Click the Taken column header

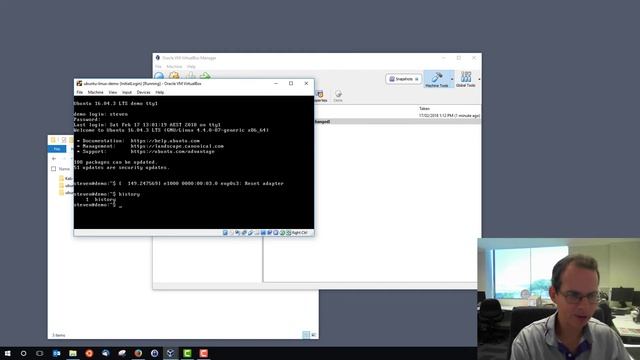(424, 109)
